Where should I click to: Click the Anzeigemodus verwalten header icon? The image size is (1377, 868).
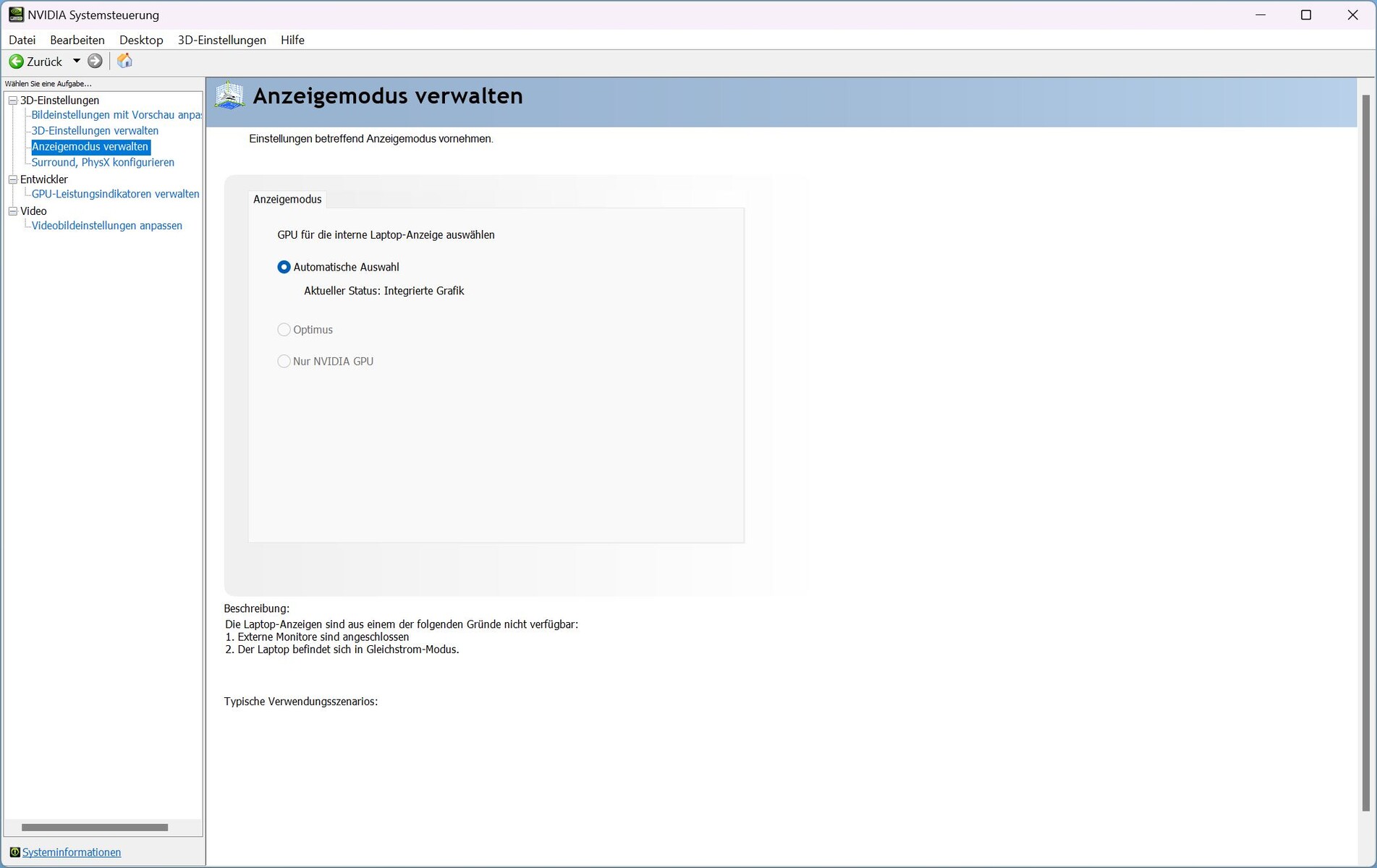(229, 96)
